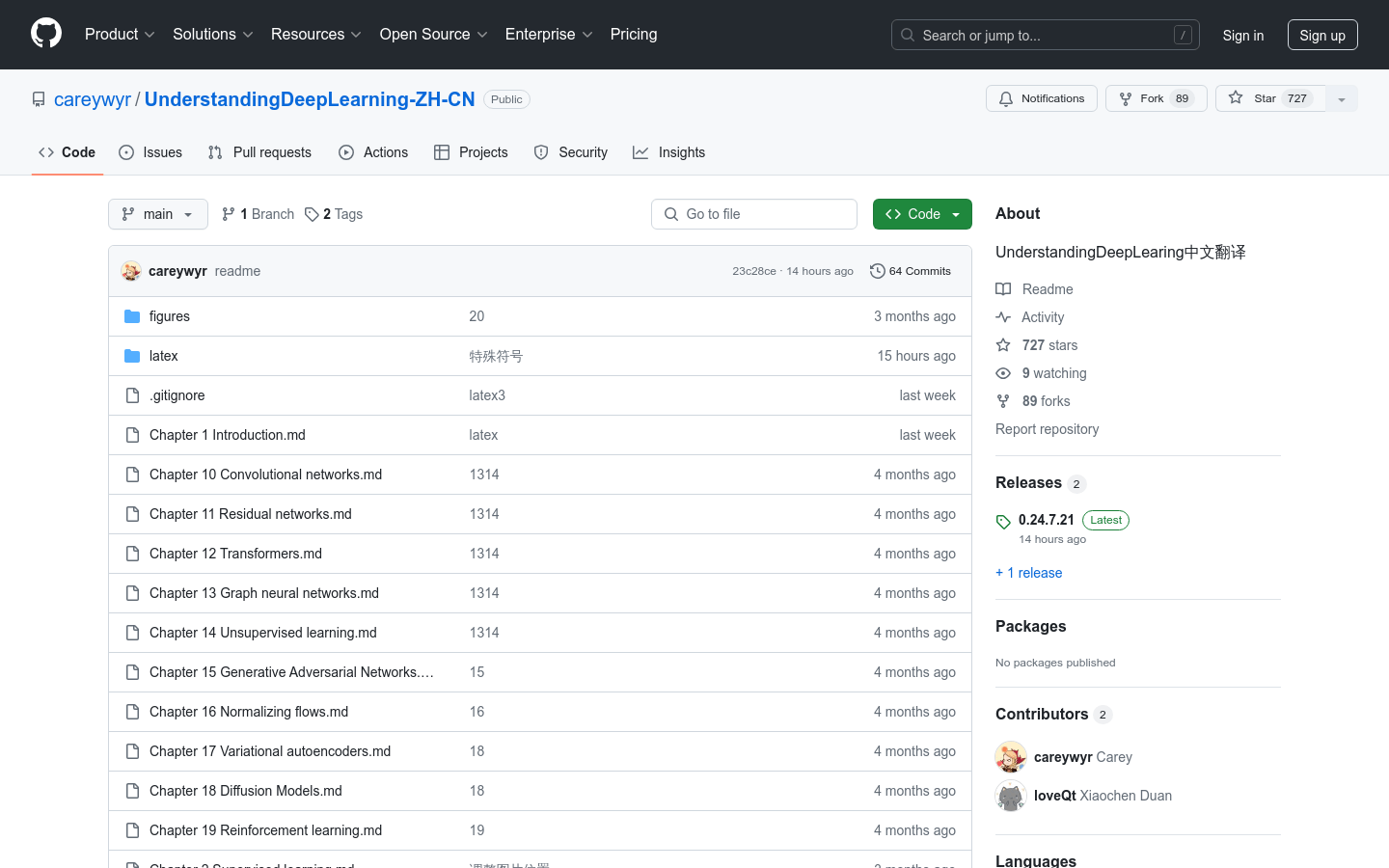Image resolution: width=1389 pixels, height=868 pixels.
Task: Click the 特殊符号 commit message for latex
Action: (x=496, y=356)
